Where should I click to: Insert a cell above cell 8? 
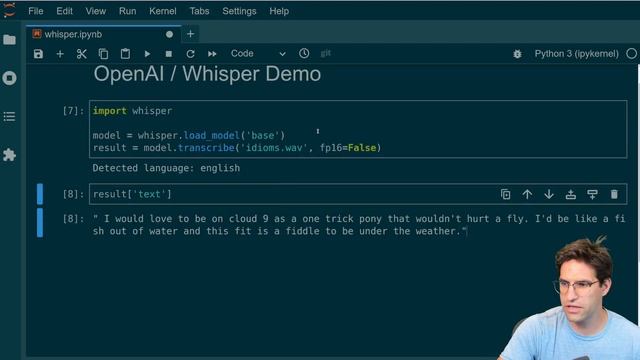click(x=571, y=194)
